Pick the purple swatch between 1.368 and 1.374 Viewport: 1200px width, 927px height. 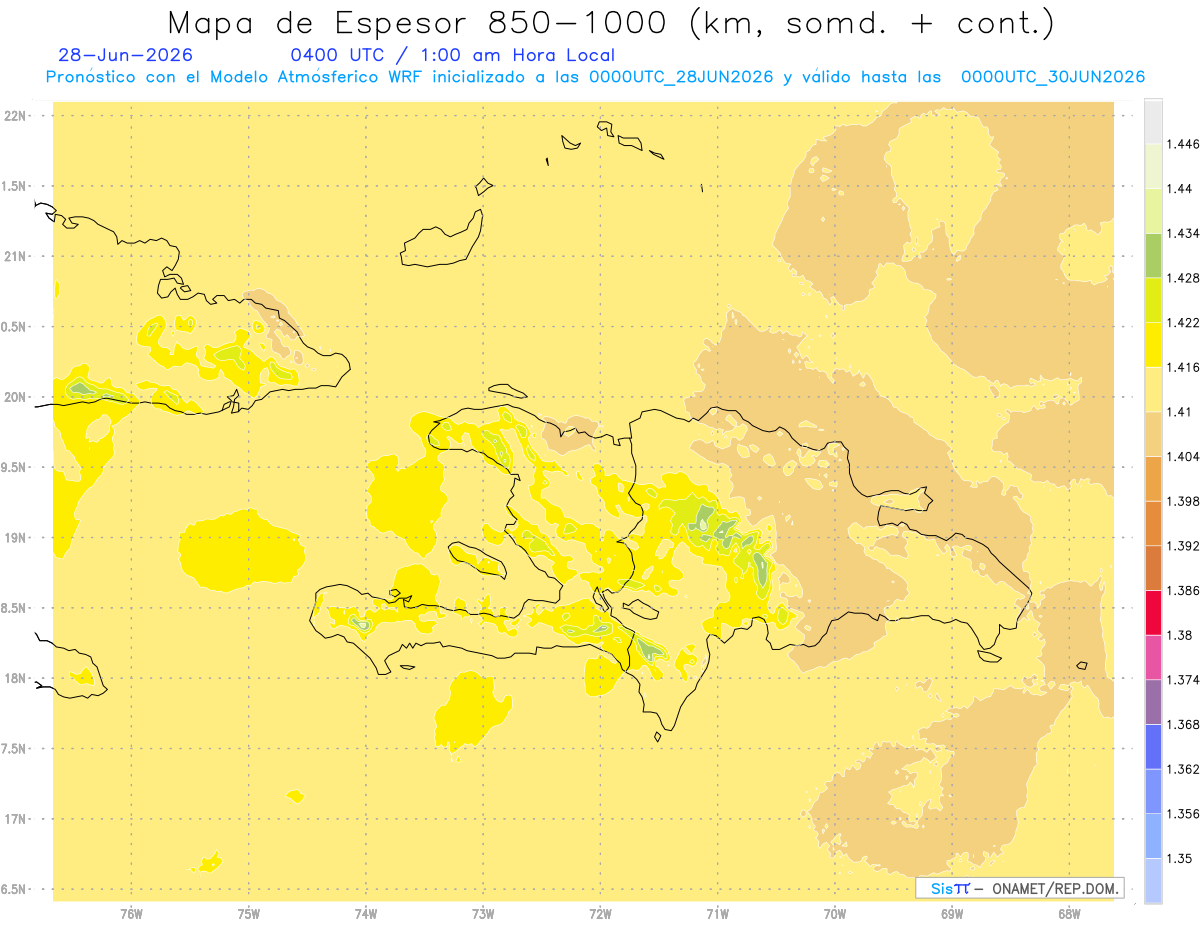tap(1153, 701)
